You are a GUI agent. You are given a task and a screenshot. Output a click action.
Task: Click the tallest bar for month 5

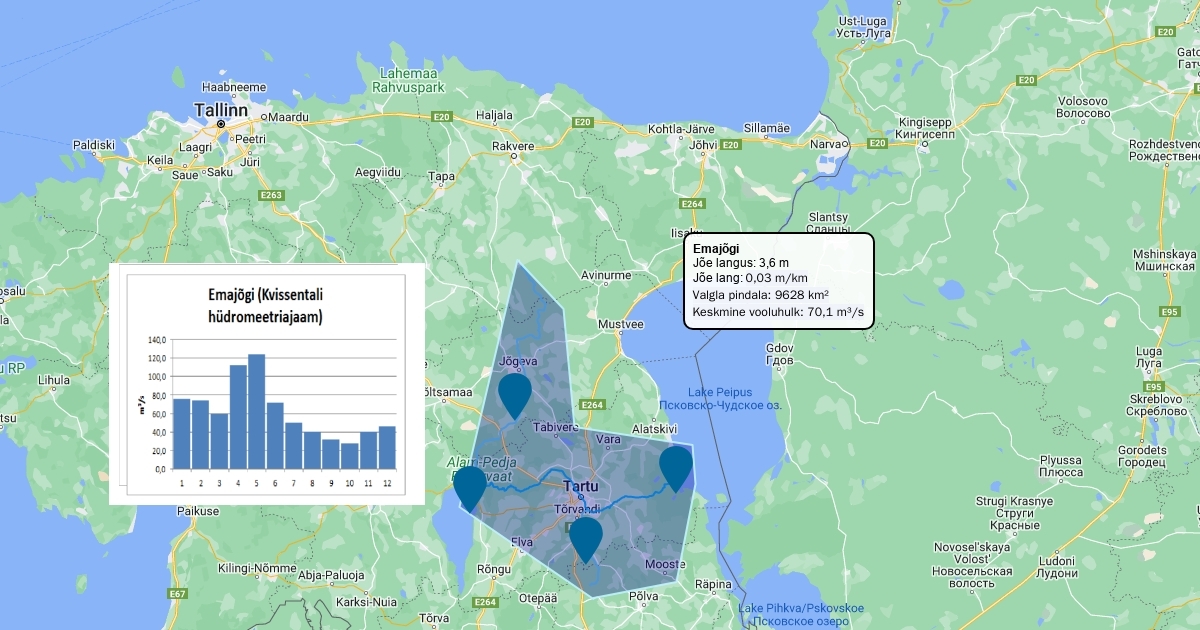click(256, 411)
